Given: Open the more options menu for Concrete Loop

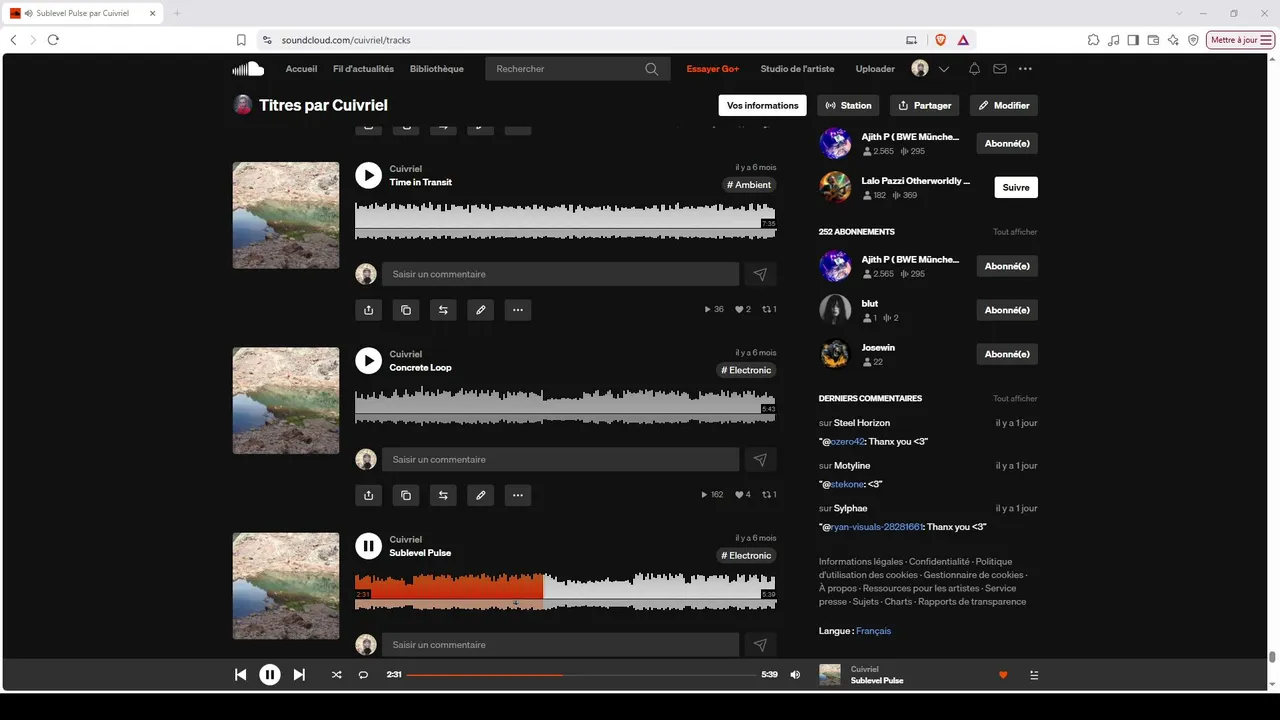Looking at the screenshot, I should pos(518,495).
